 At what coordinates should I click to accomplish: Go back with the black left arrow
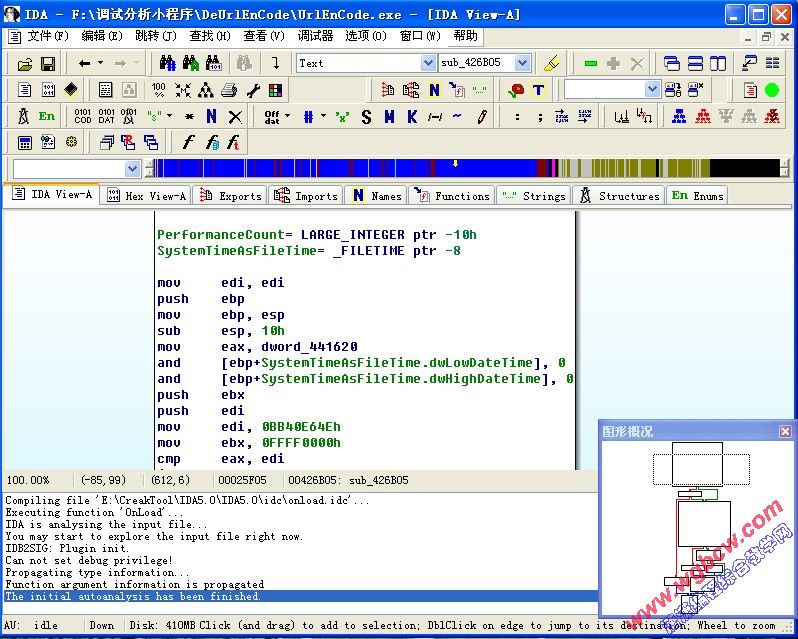pyautogui.click(x=84, y=64)
